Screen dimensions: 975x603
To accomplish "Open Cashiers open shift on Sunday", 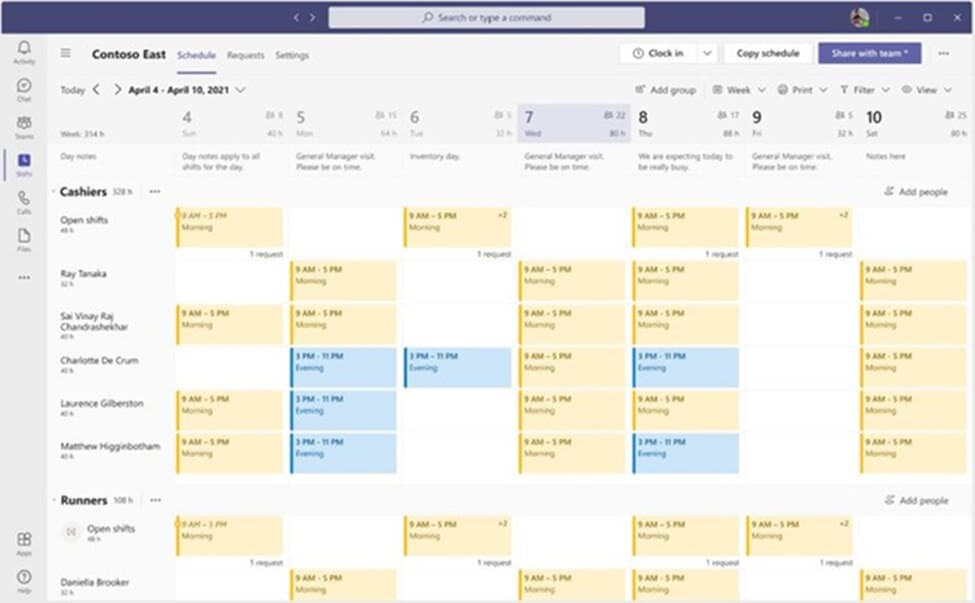I will click(229, 228).
